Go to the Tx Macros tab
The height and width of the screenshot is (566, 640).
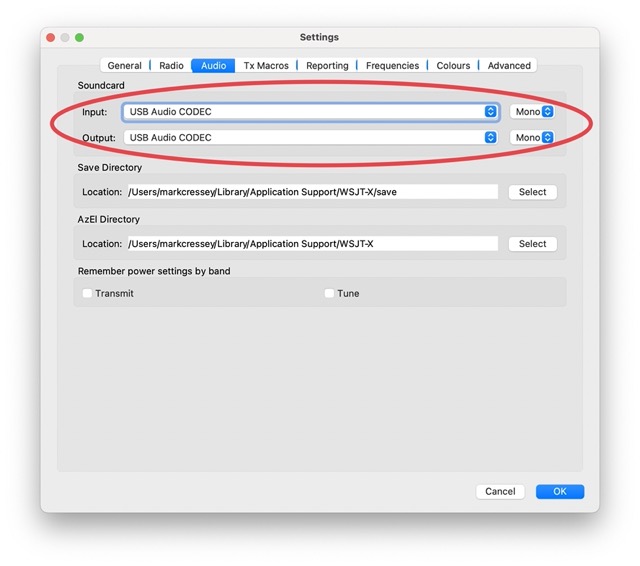coord(266,66)
